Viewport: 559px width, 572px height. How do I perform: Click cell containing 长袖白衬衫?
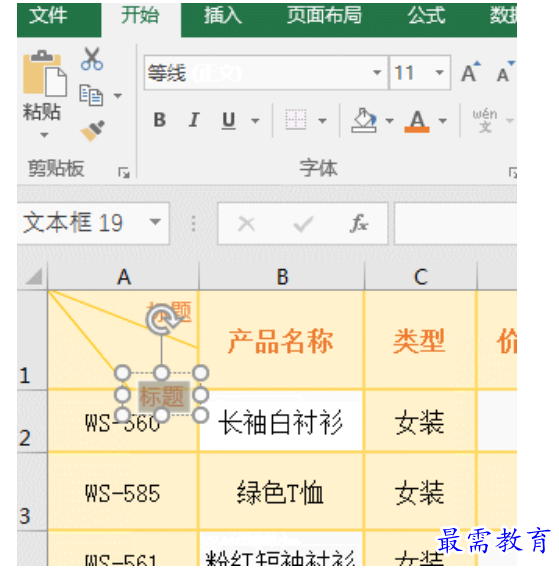click(x=281, y=422)
